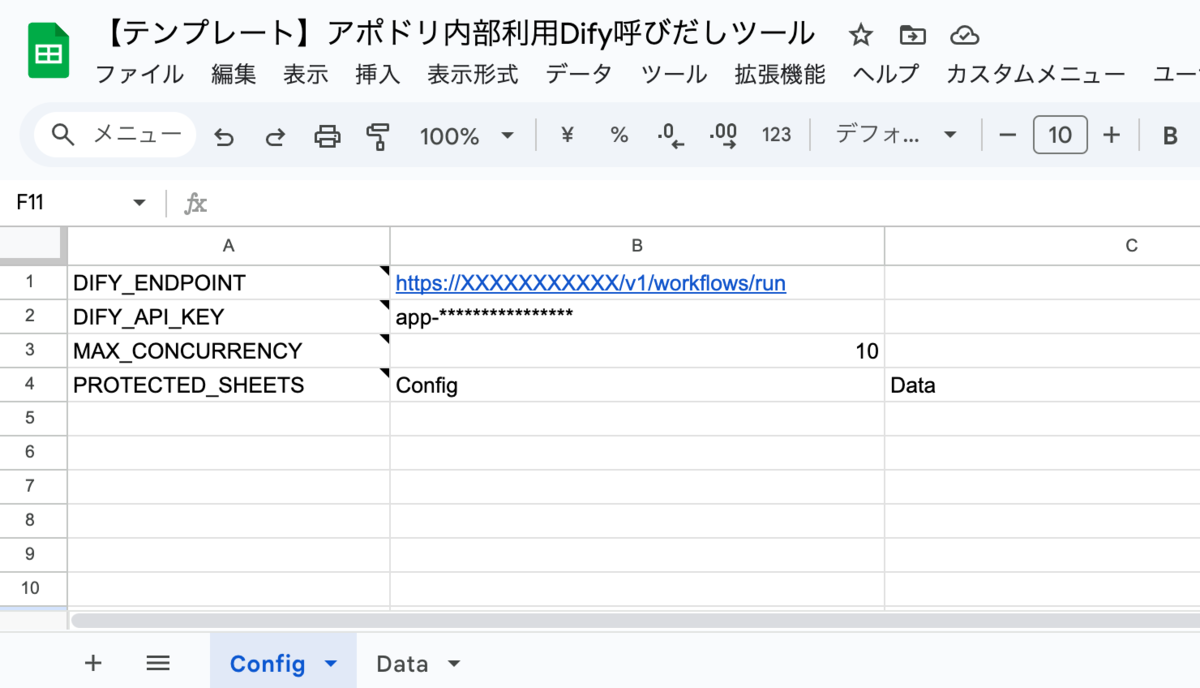The image size is (1200, 688).
Task: Open the default font dropdown
Action: click(x=896, y=135)
